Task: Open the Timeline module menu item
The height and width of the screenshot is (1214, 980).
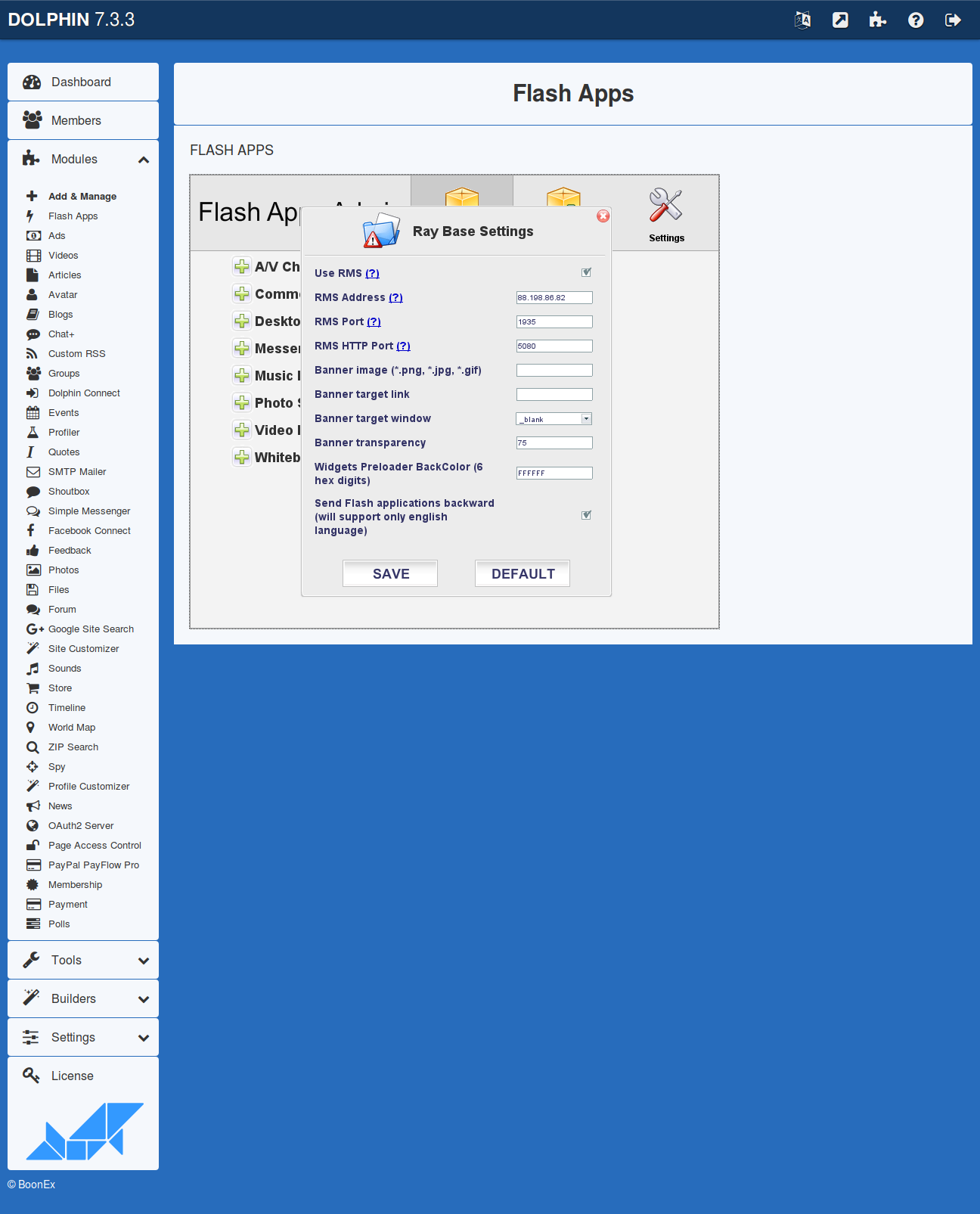Action: 67,708
